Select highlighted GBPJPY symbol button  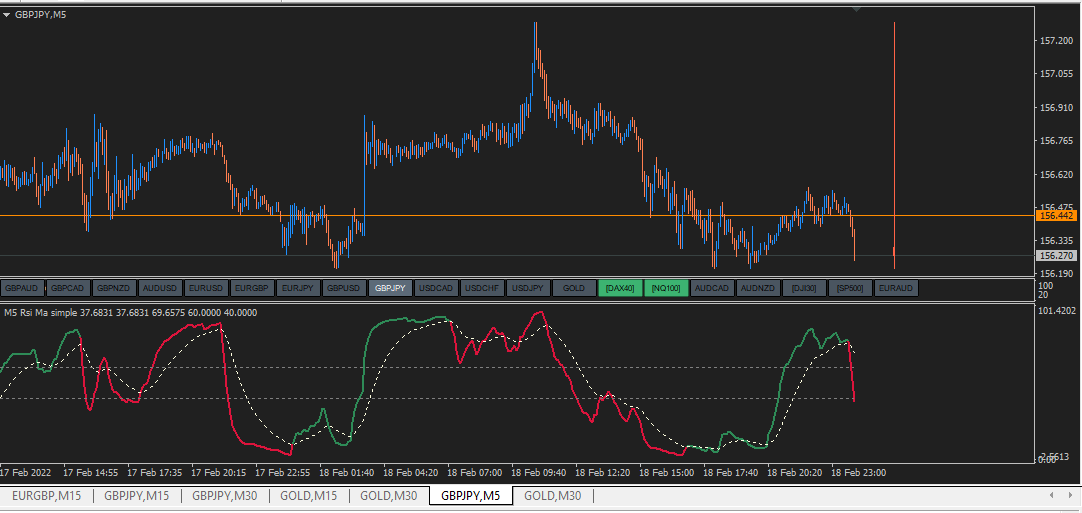coord(391,288)
